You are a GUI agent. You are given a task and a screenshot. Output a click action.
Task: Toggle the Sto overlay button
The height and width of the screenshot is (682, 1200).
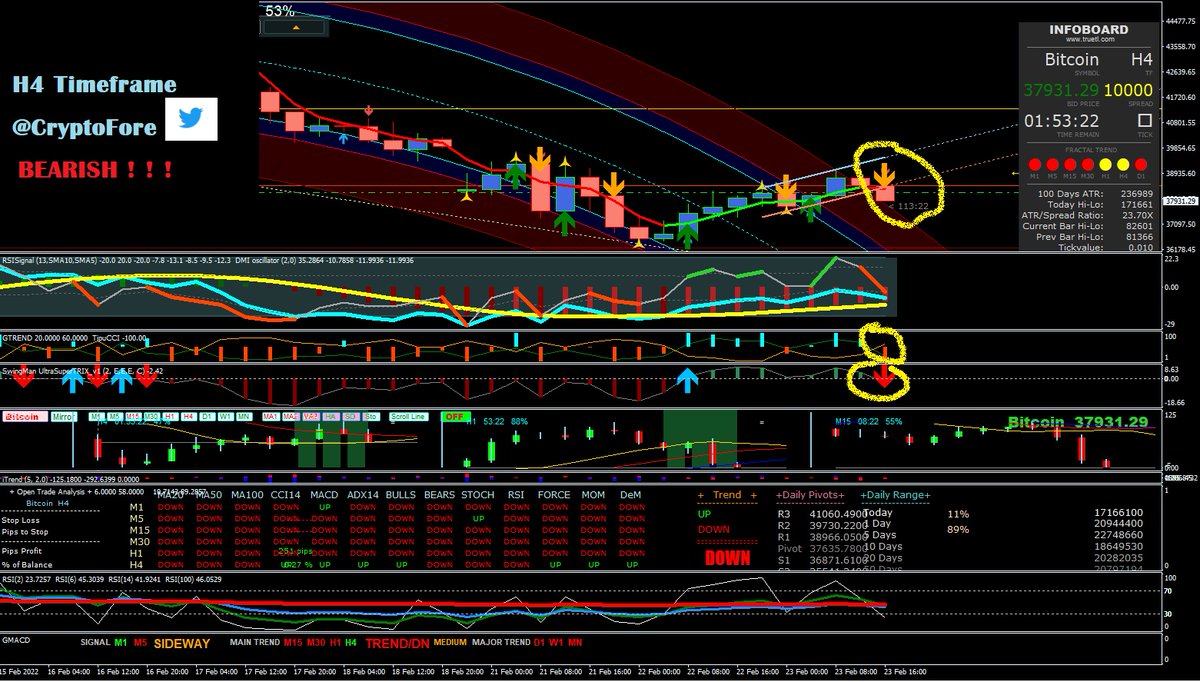(370, 416)
